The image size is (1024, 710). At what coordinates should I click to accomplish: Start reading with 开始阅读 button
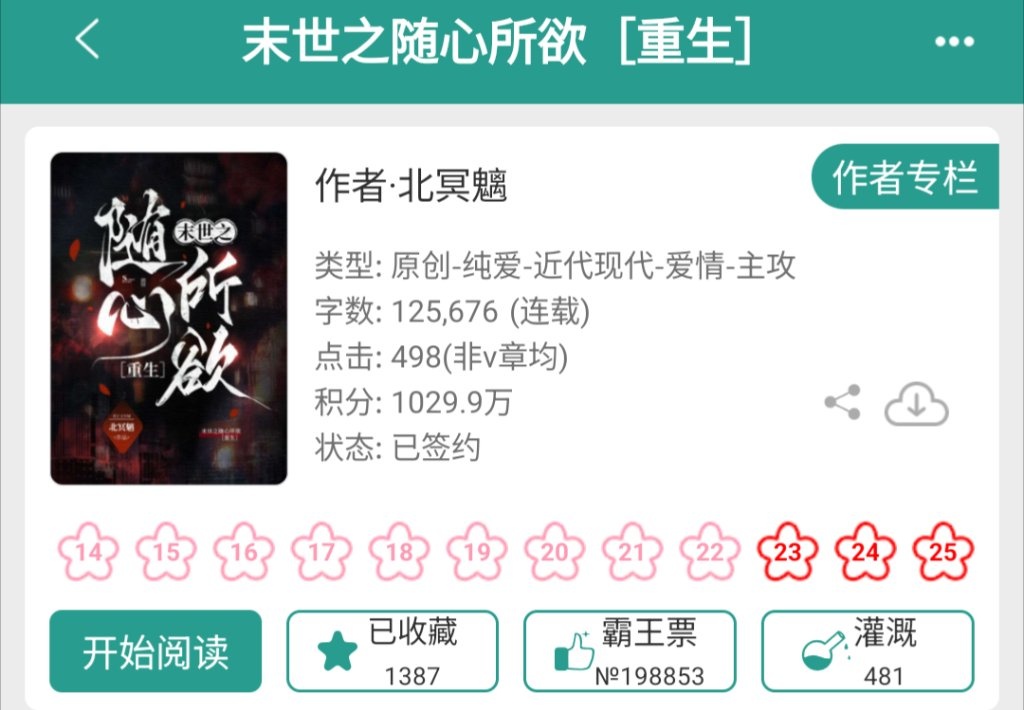155,651
